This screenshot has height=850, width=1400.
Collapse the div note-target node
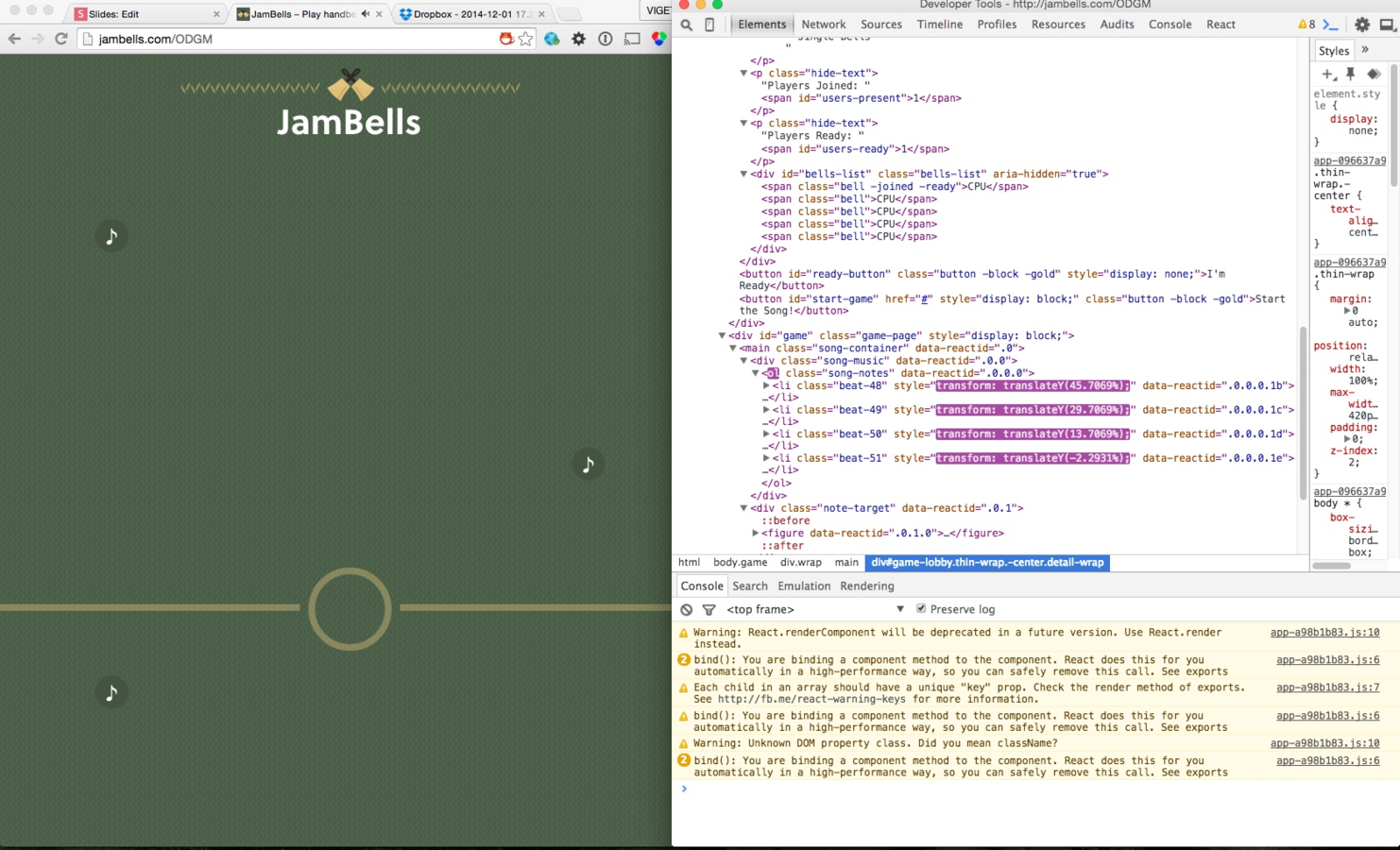[743, 508]
